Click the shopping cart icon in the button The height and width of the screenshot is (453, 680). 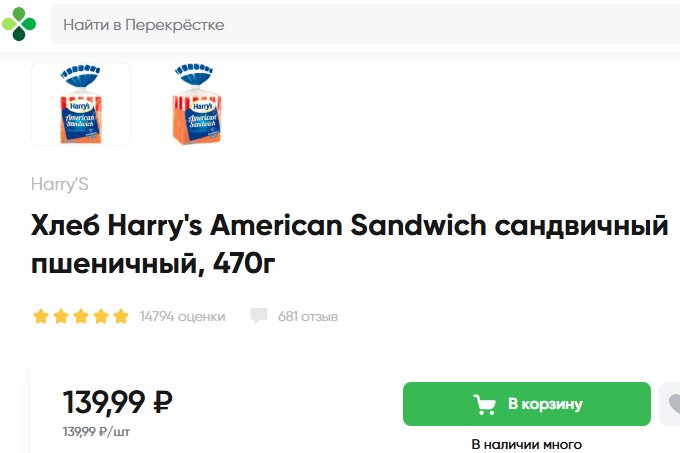tap(484, 404)
